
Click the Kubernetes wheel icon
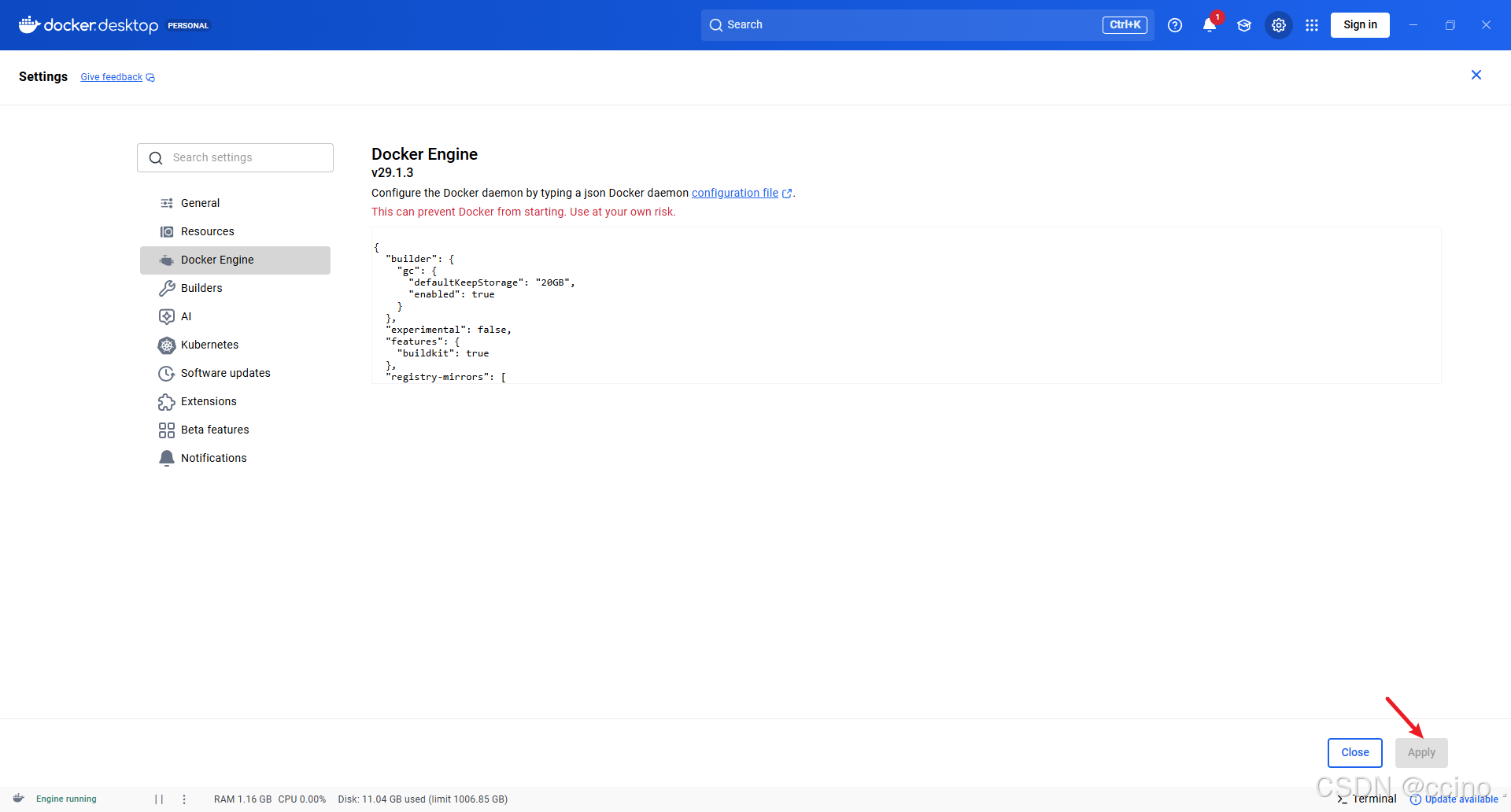click(167, 345)
